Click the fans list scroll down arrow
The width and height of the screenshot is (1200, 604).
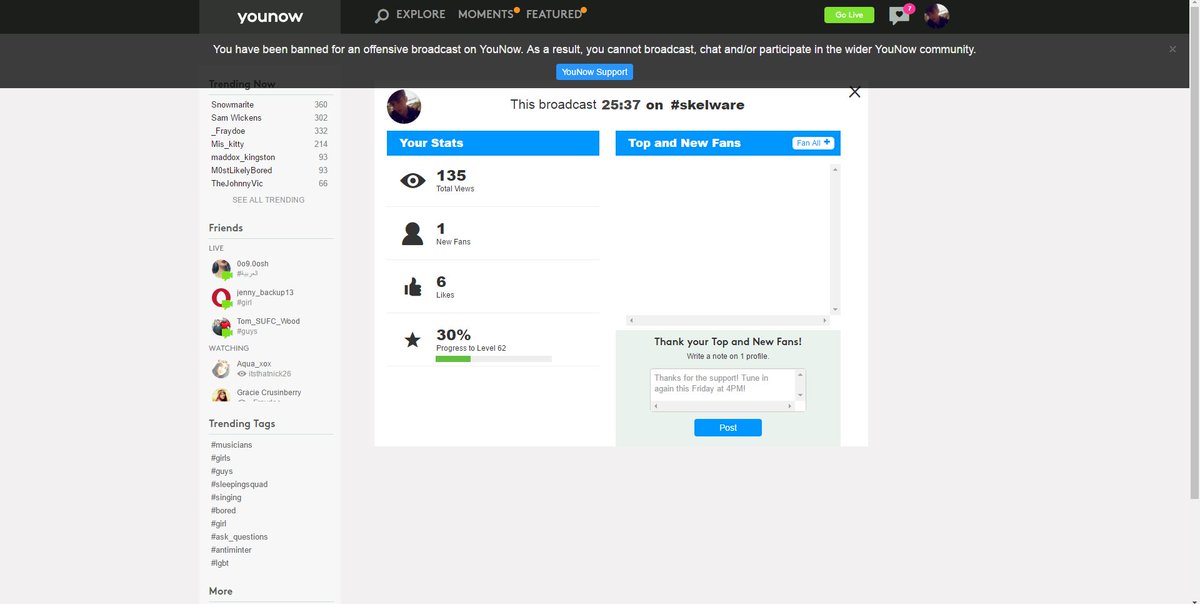click(x=835, y=309)
